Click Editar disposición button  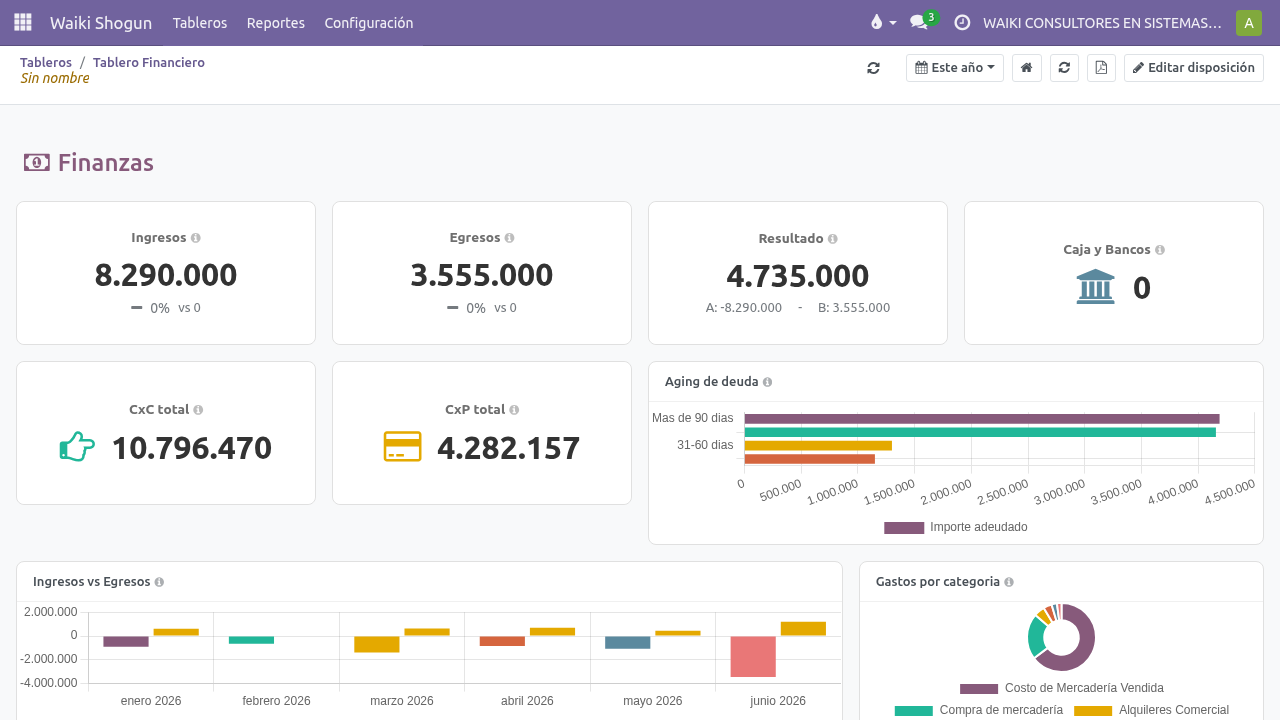pos(1194,68)
